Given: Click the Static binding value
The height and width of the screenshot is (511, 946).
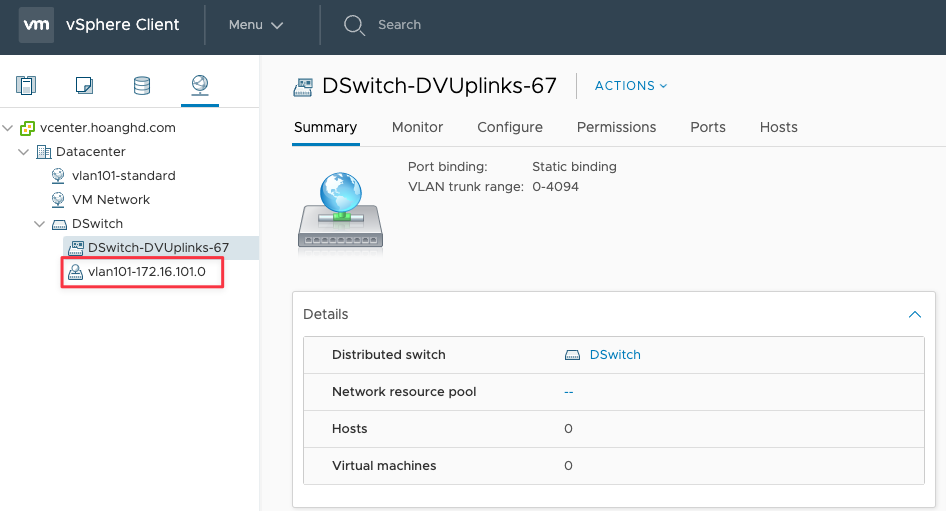Looking at the screenshot, I should tap(574, 167).
